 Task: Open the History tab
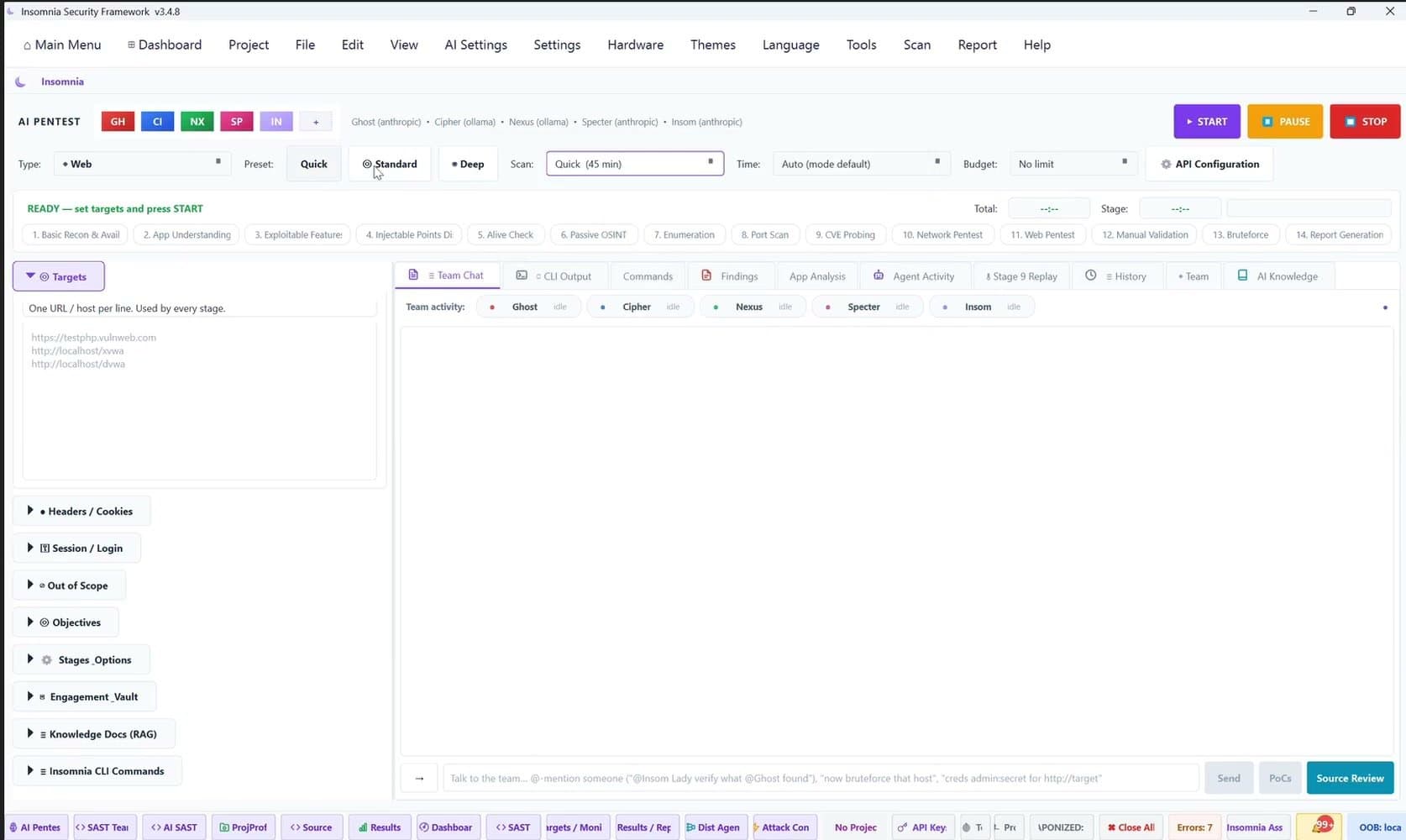[1116, 276]
